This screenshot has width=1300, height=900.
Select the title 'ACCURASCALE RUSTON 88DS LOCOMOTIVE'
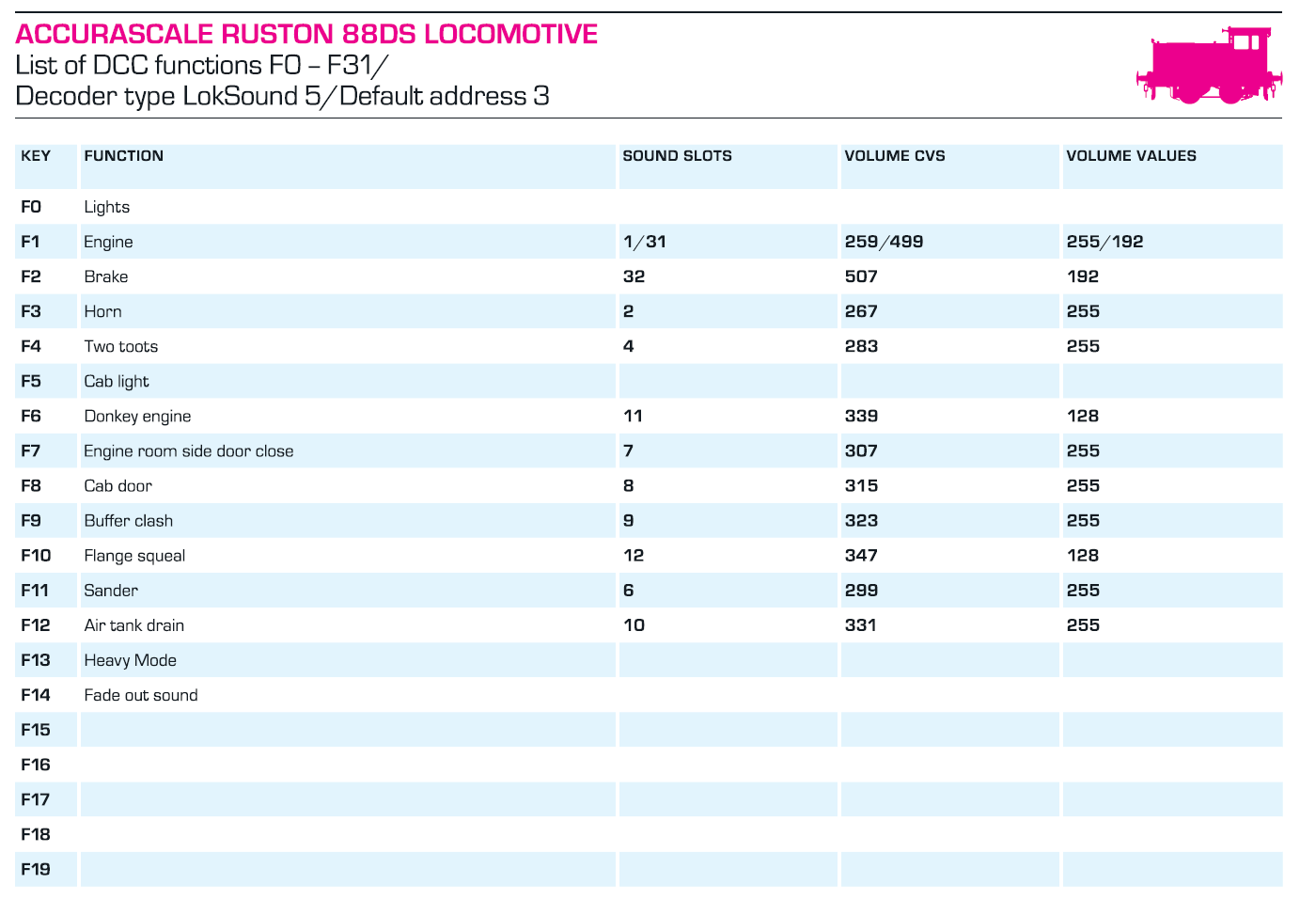pos(307,35)
